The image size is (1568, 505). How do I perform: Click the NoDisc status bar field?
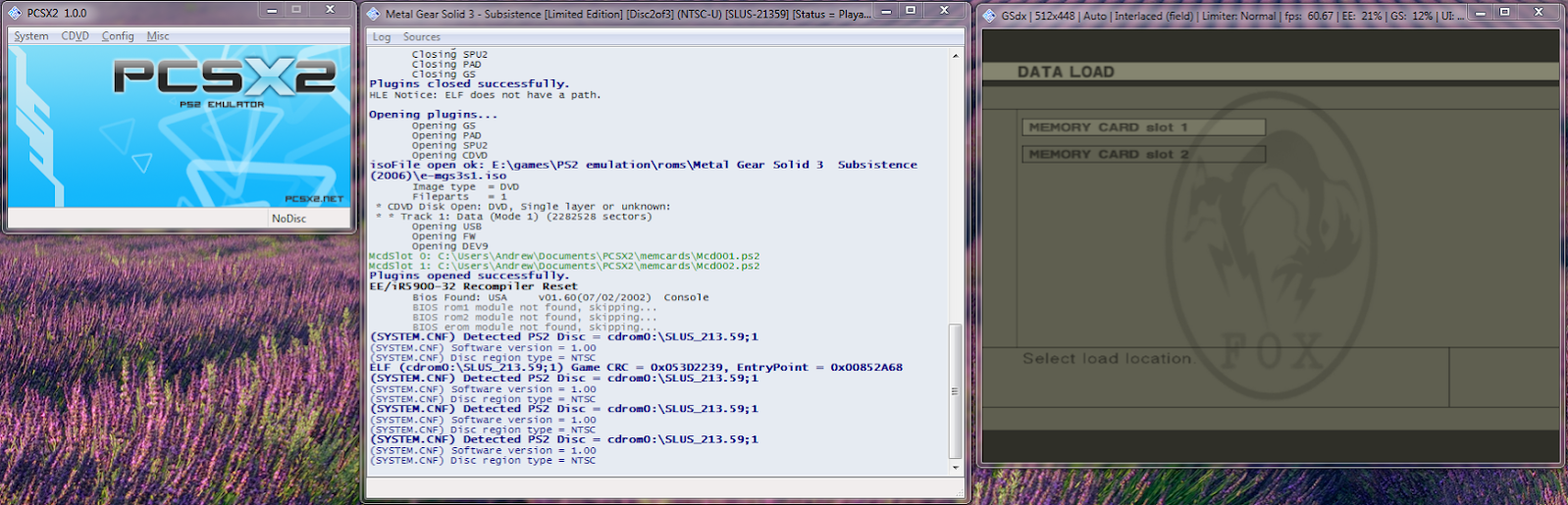pyautogui.click(x=310, y=219)
